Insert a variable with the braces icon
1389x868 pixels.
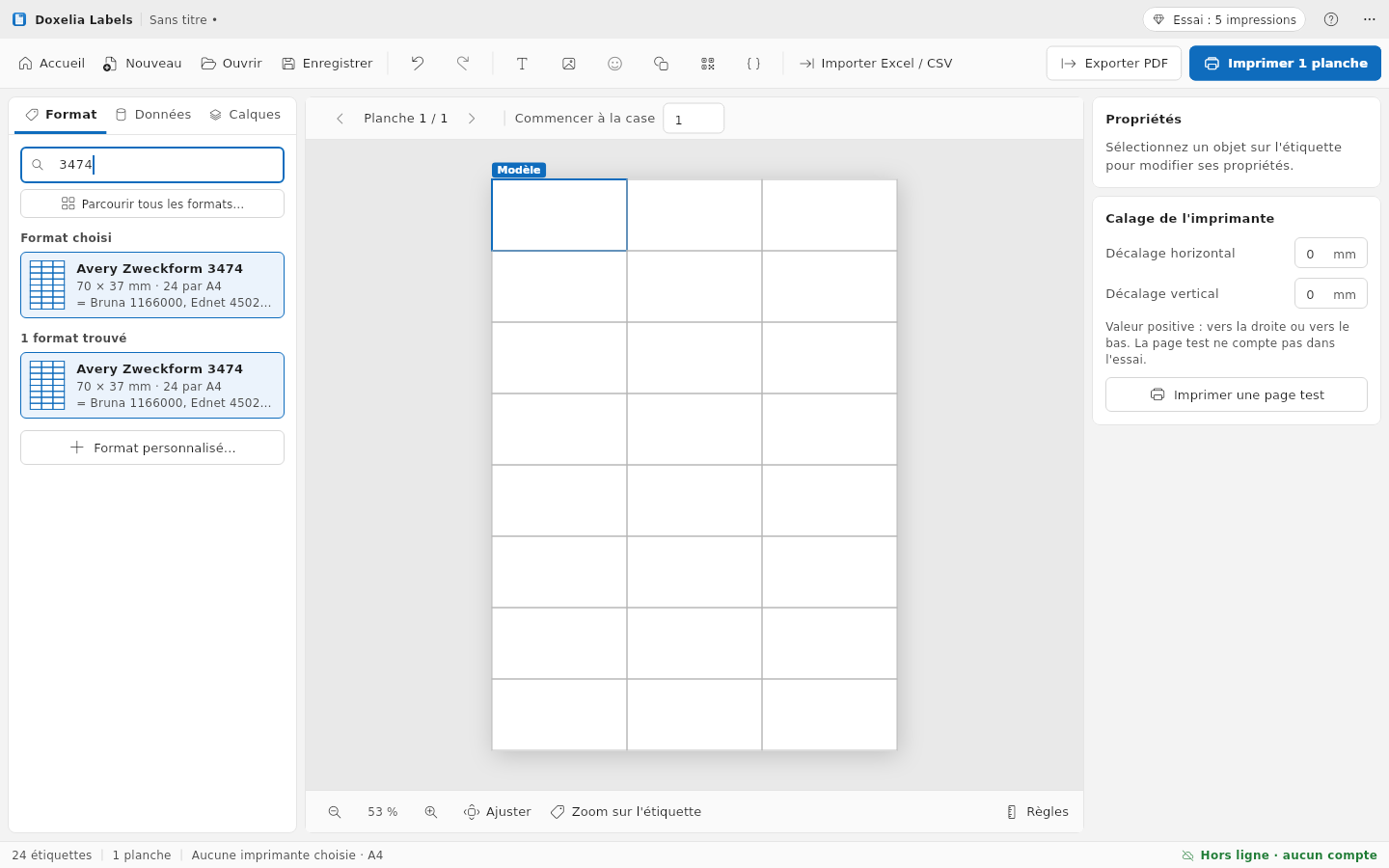pyautogui.click(x=753, y=64)
